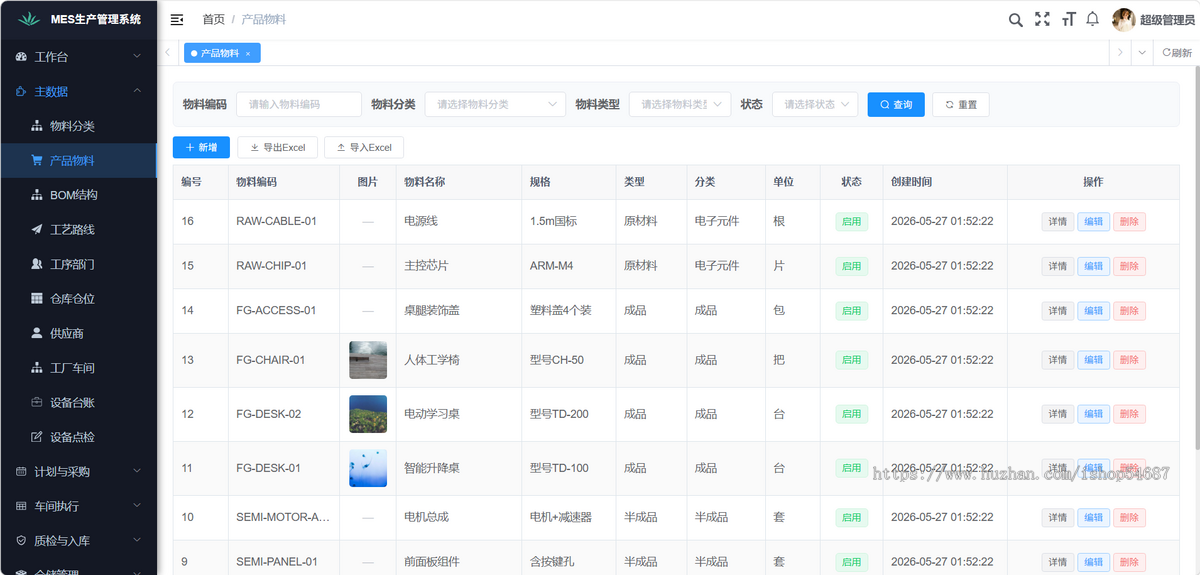
Task: Click the 超级管理员 username text
Action: (1167, 20)
